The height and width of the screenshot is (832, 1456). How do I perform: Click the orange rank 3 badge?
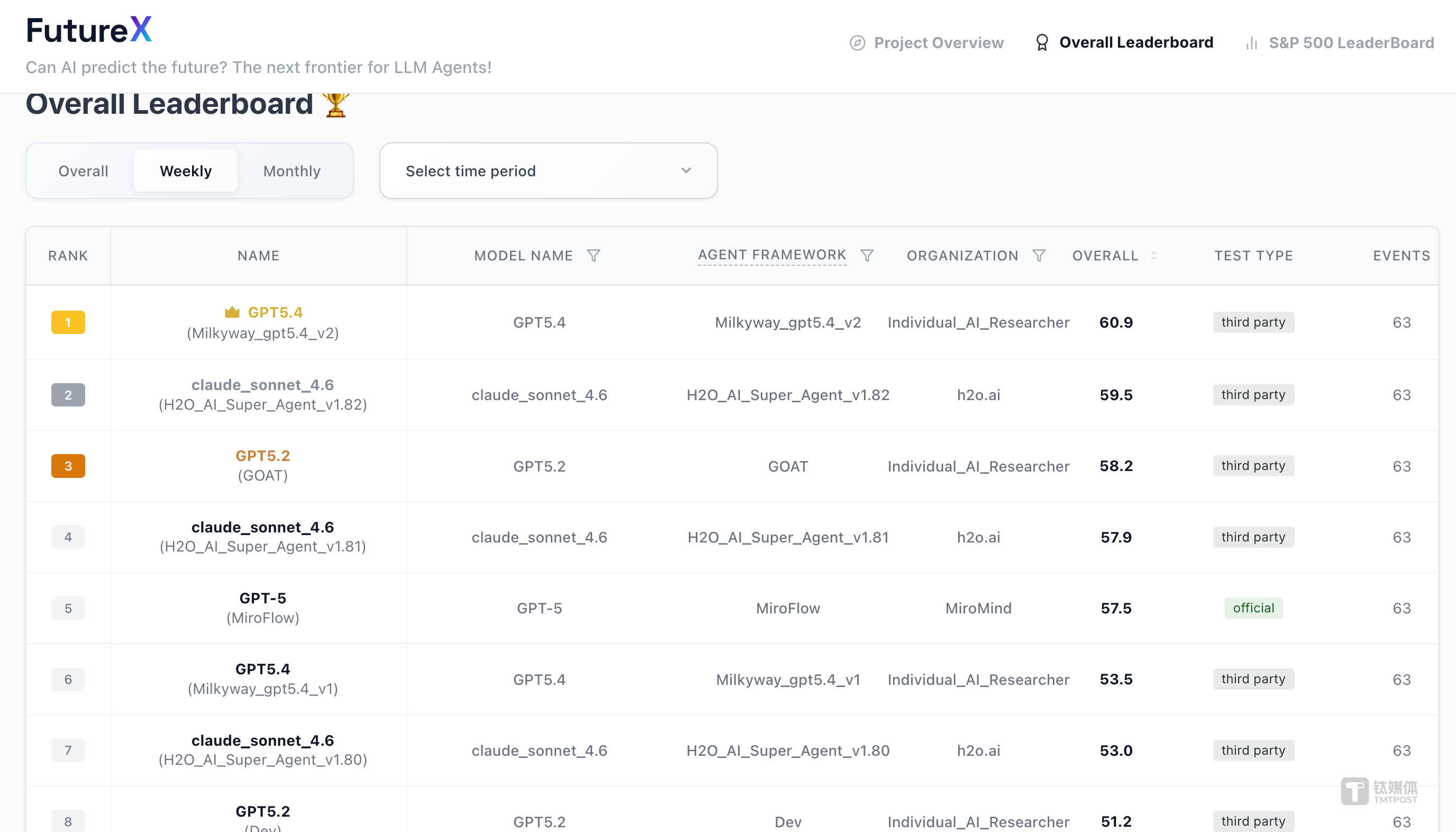68,466
